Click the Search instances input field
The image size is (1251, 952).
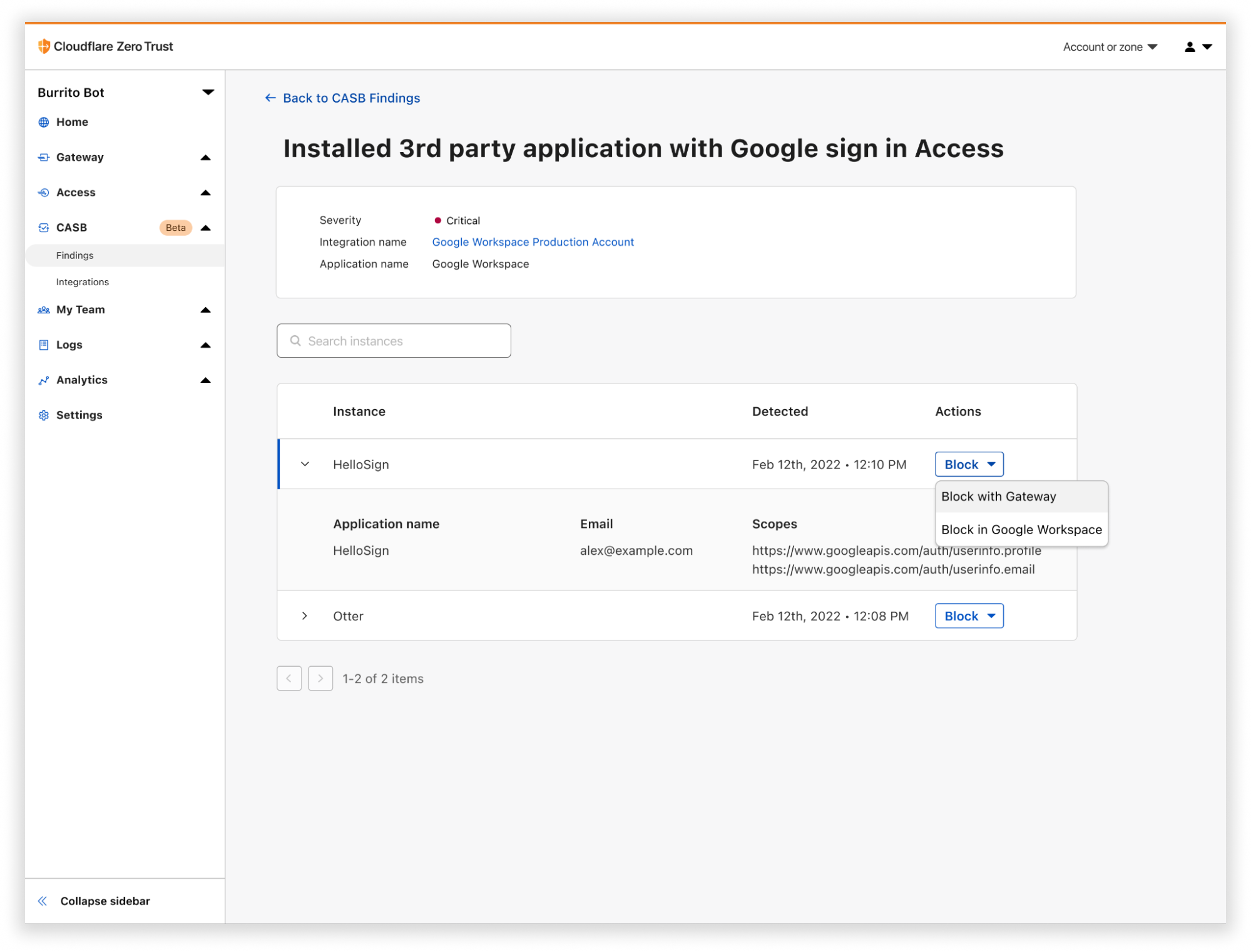coord(393,340)
